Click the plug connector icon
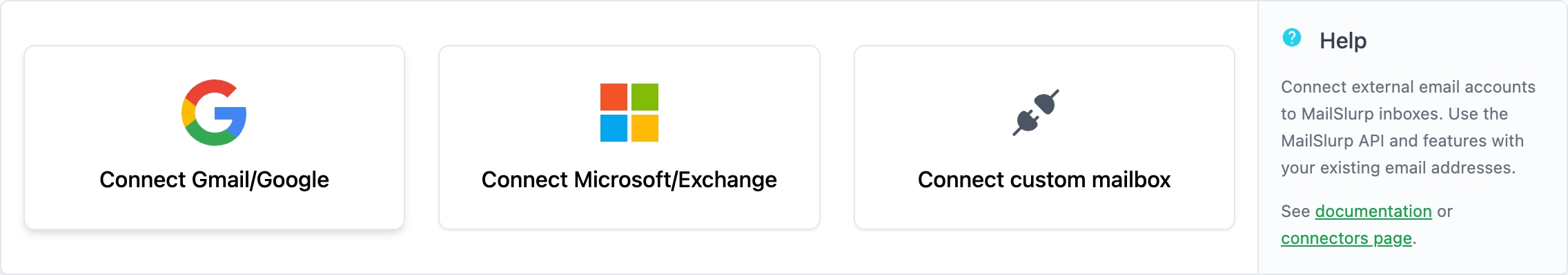 click(x=1036, y=113)
